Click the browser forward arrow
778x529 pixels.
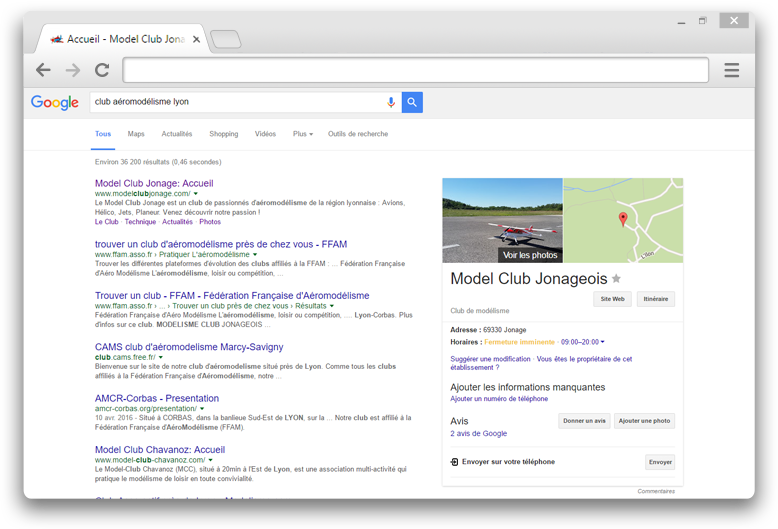pos(72,70)
